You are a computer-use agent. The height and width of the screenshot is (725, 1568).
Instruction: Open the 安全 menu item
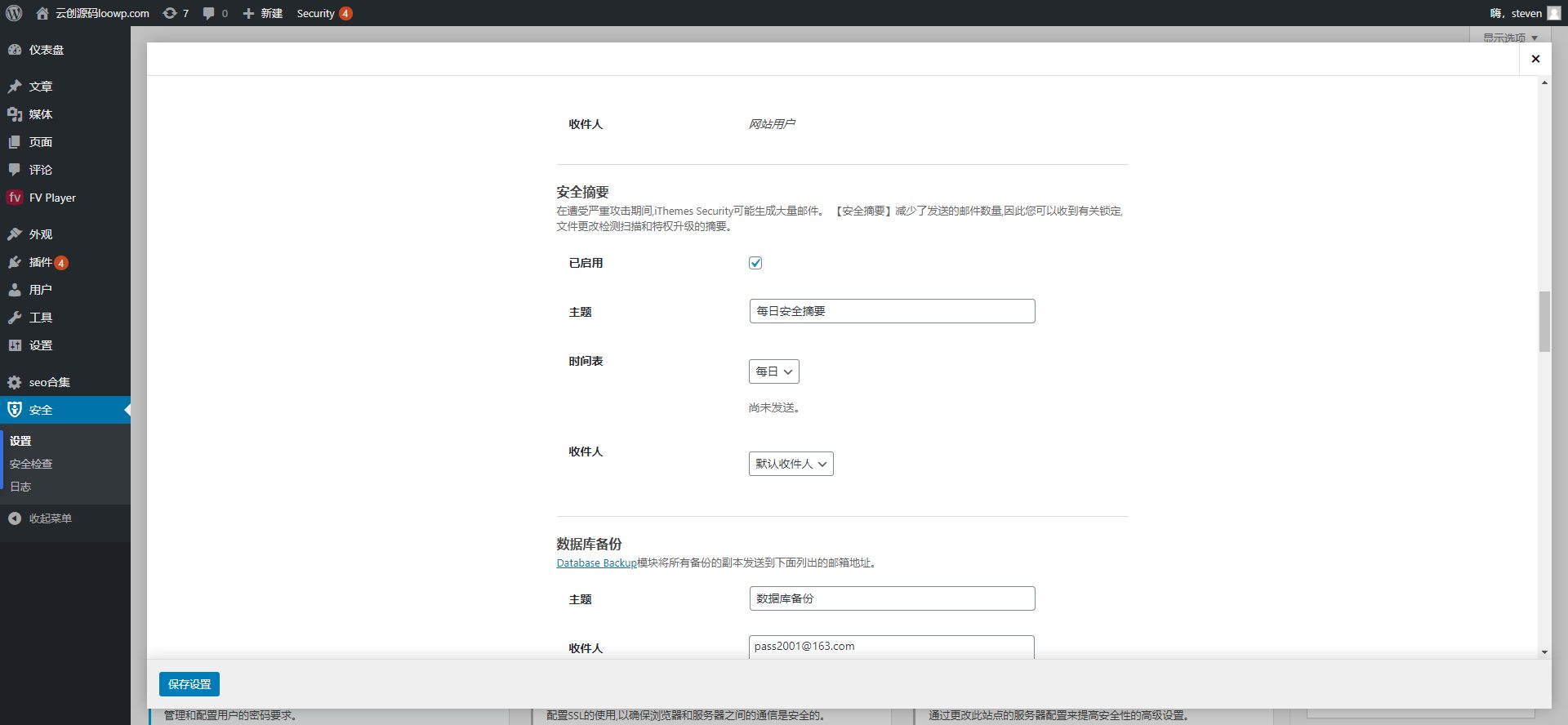point(65,410)
